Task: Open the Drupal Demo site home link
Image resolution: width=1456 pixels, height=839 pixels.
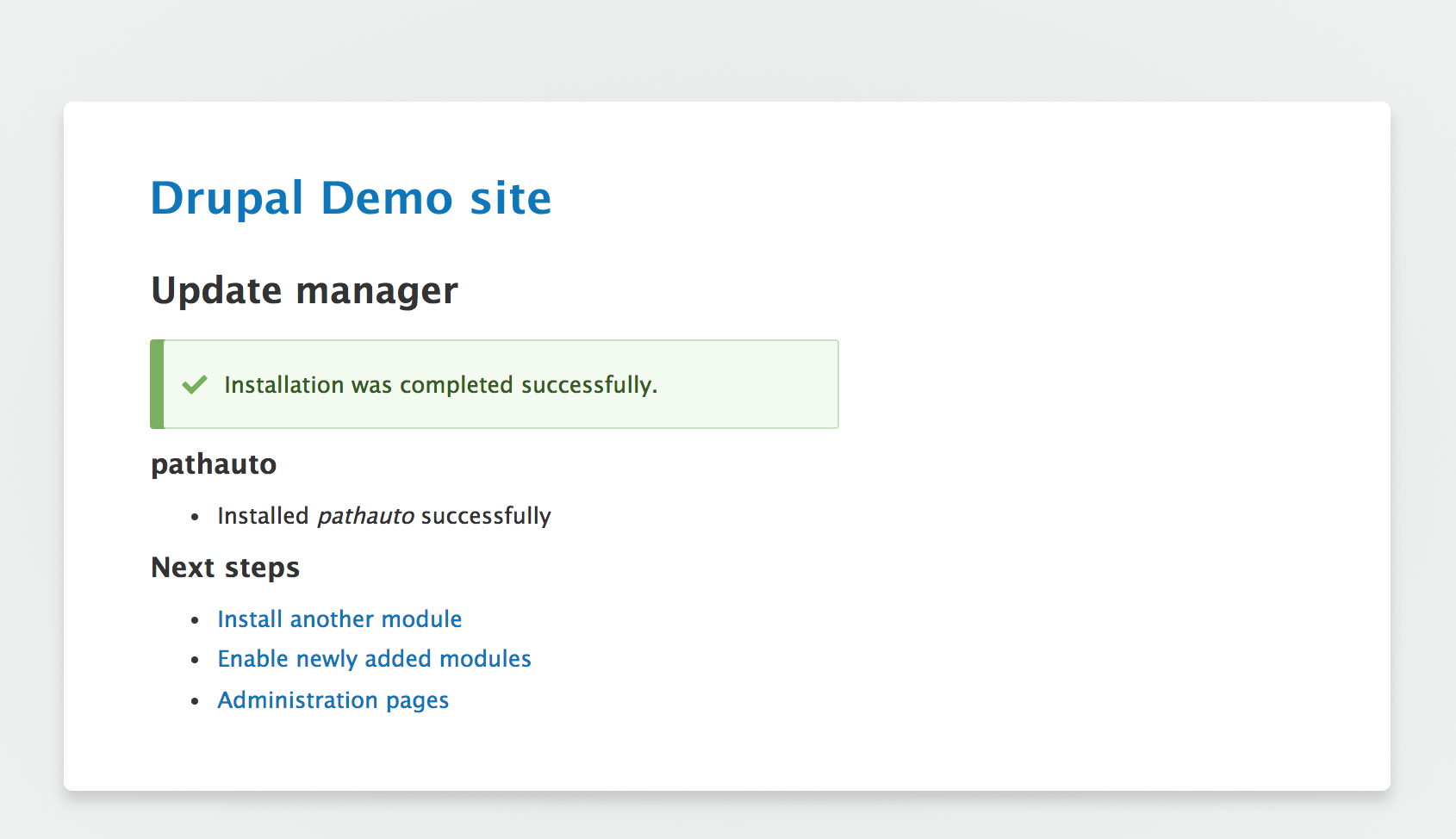Action: 351,198
